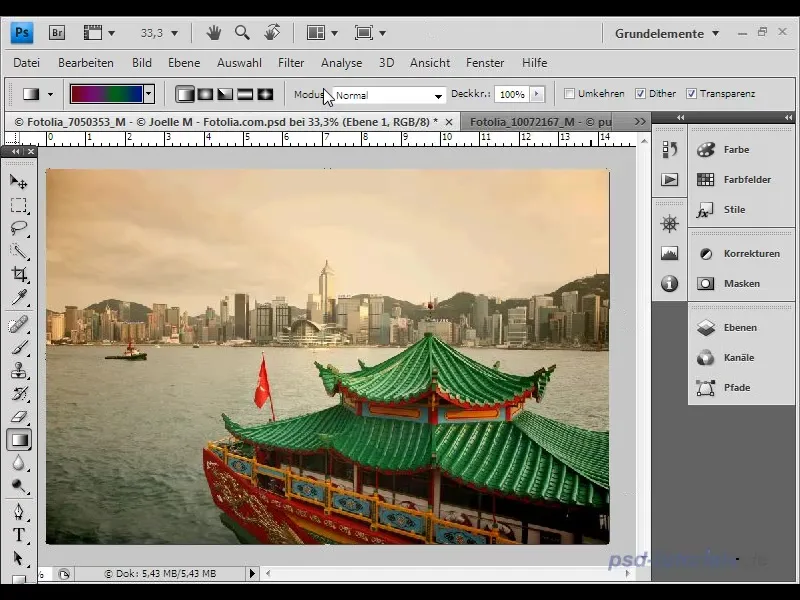Image resolution: width=800 pixels, height=600 pixels.
Task: Open the gradient picker dropdown arrow
Action: 149,94
